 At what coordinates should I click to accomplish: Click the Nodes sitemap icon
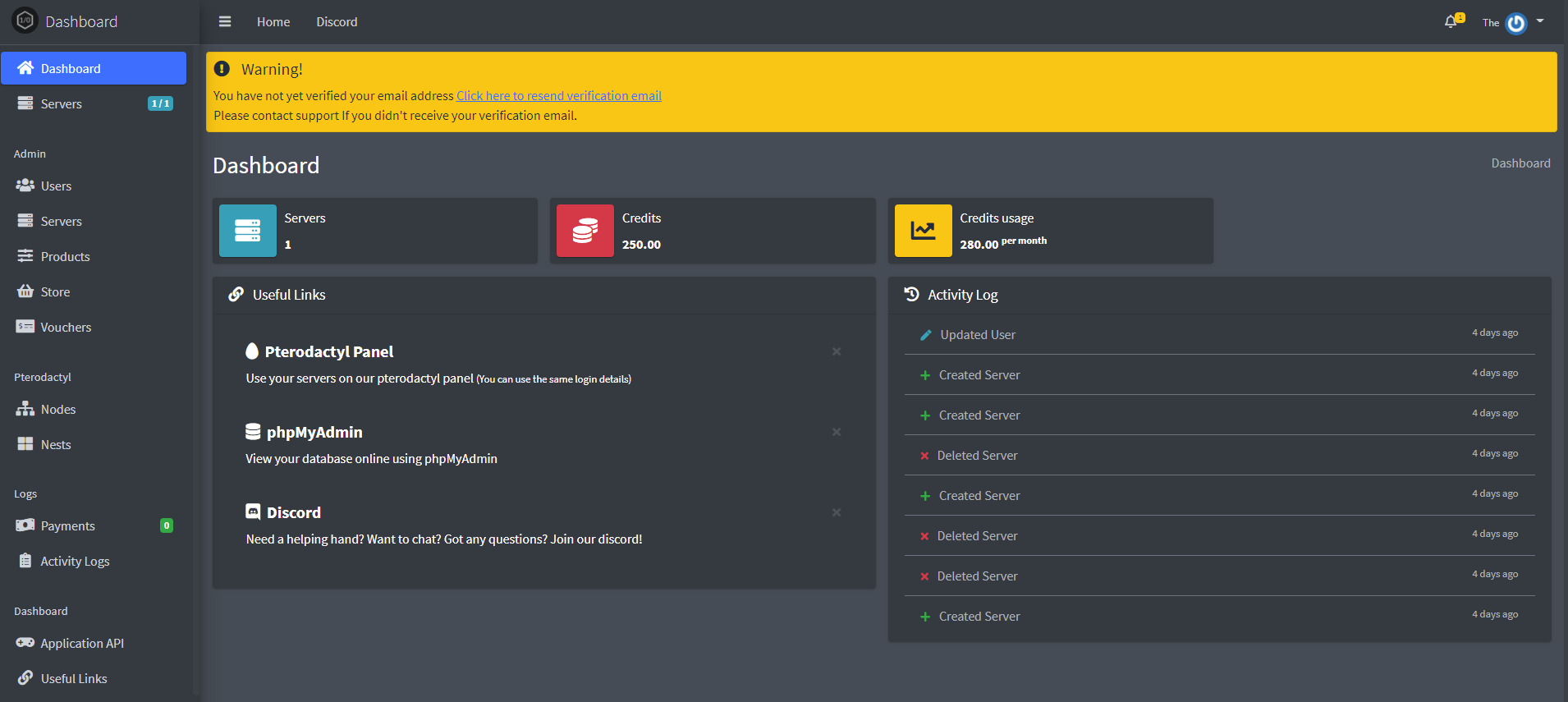(25, 409)
